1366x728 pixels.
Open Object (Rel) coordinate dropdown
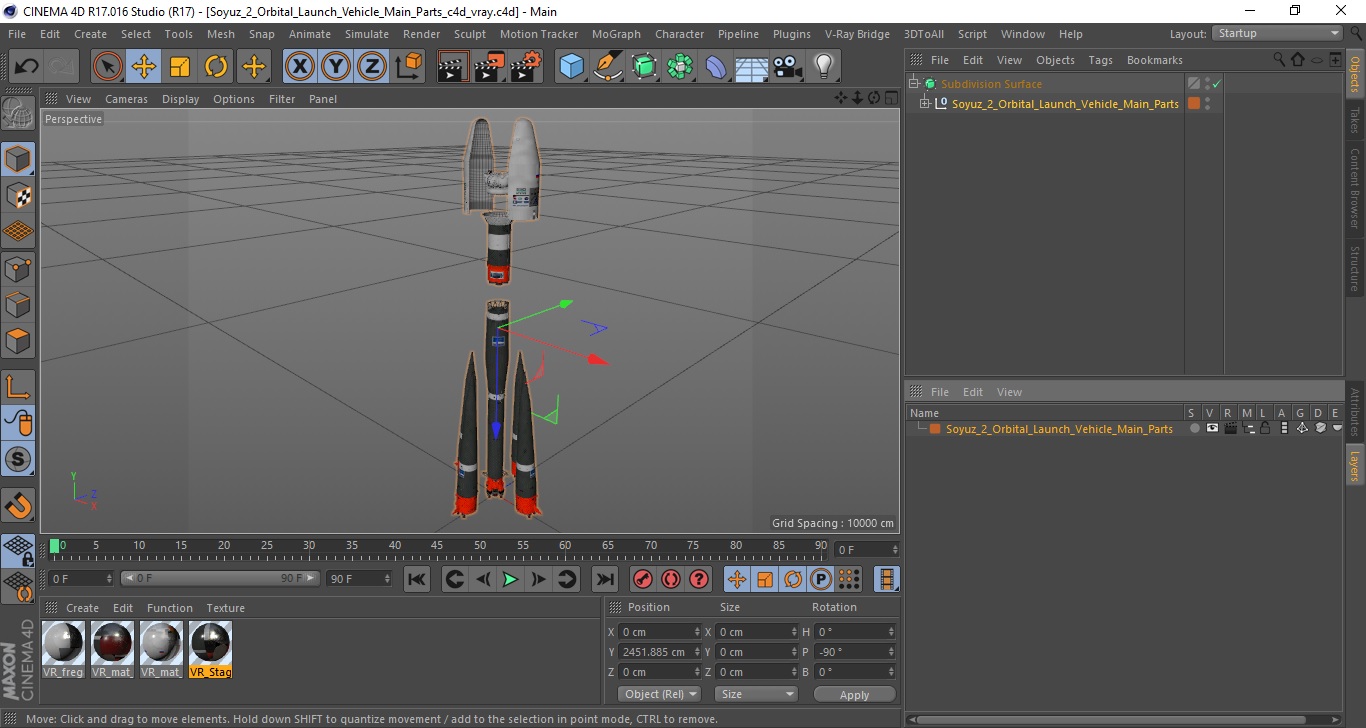pyautogui.click(x=659, y=694)
